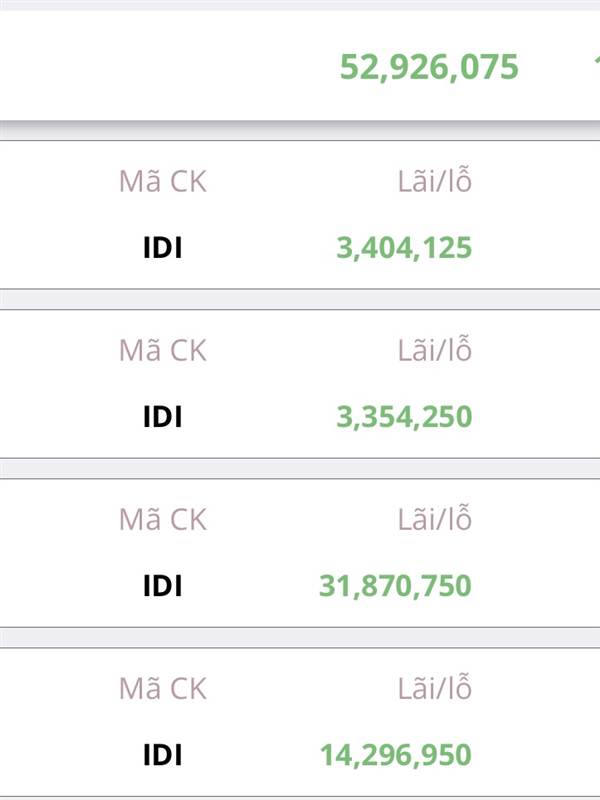Tap the Mã CK label above the 31,870,750 row

click(x=162, y=520)
